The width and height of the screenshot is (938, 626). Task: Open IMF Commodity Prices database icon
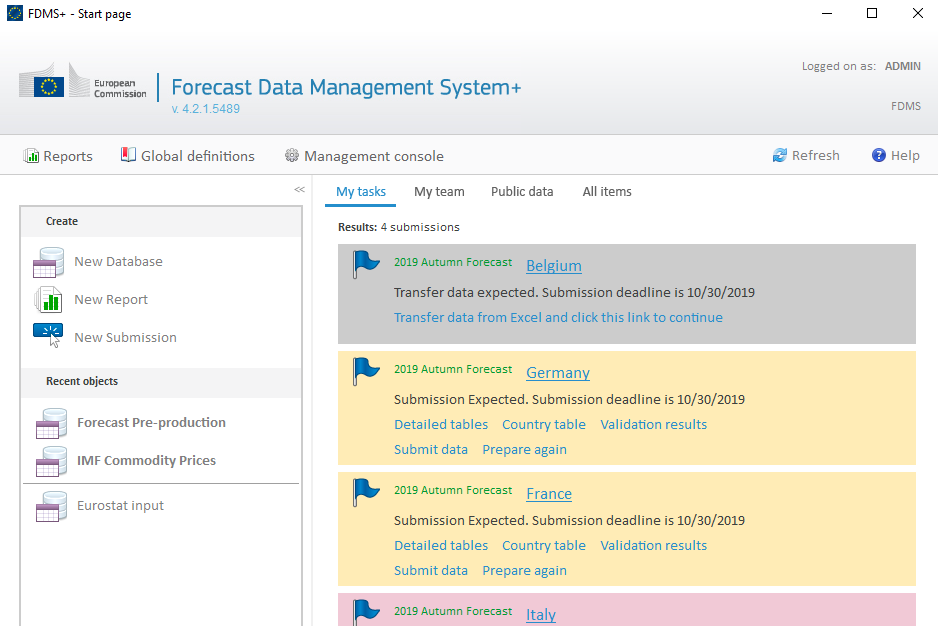[51, 461]
